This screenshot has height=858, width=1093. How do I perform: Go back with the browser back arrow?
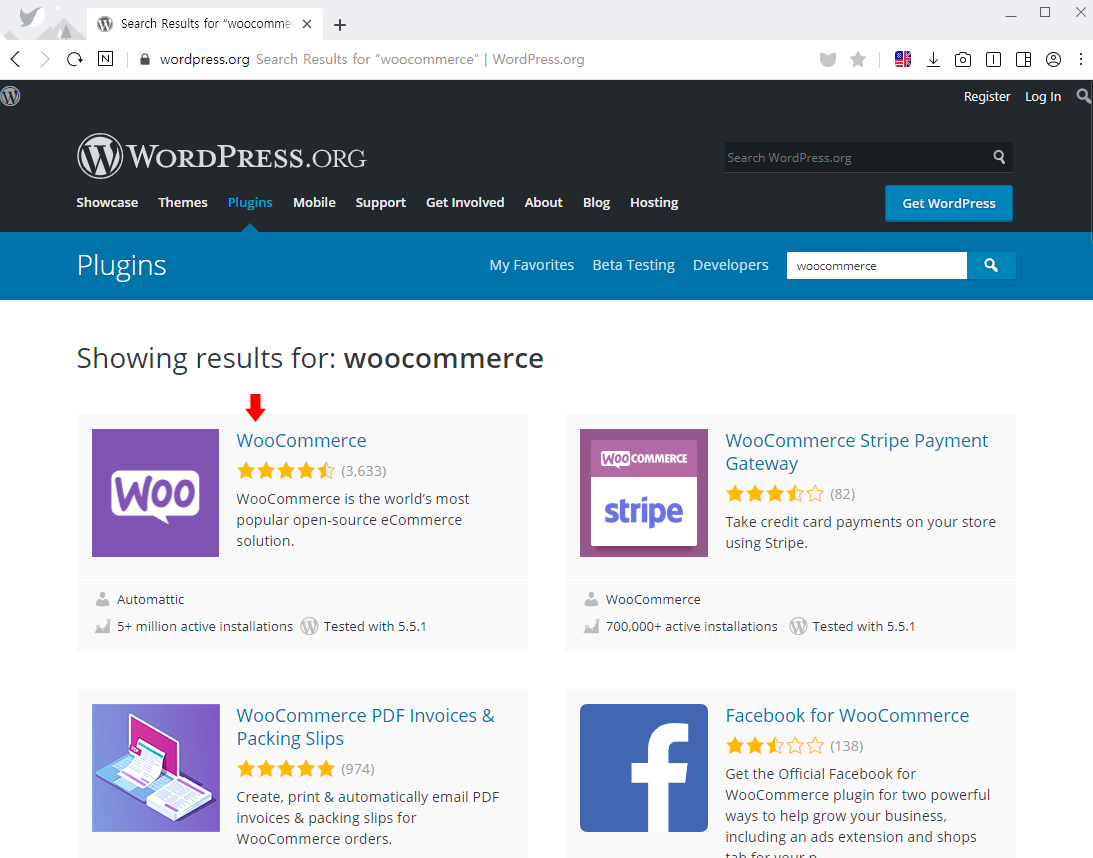point(16,59)
